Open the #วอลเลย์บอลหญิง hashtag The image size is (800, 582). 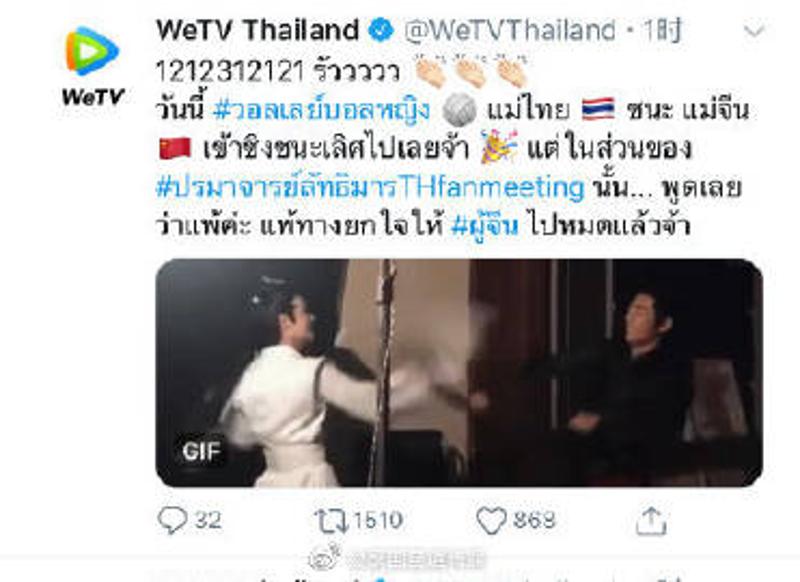tap(321, 110)
